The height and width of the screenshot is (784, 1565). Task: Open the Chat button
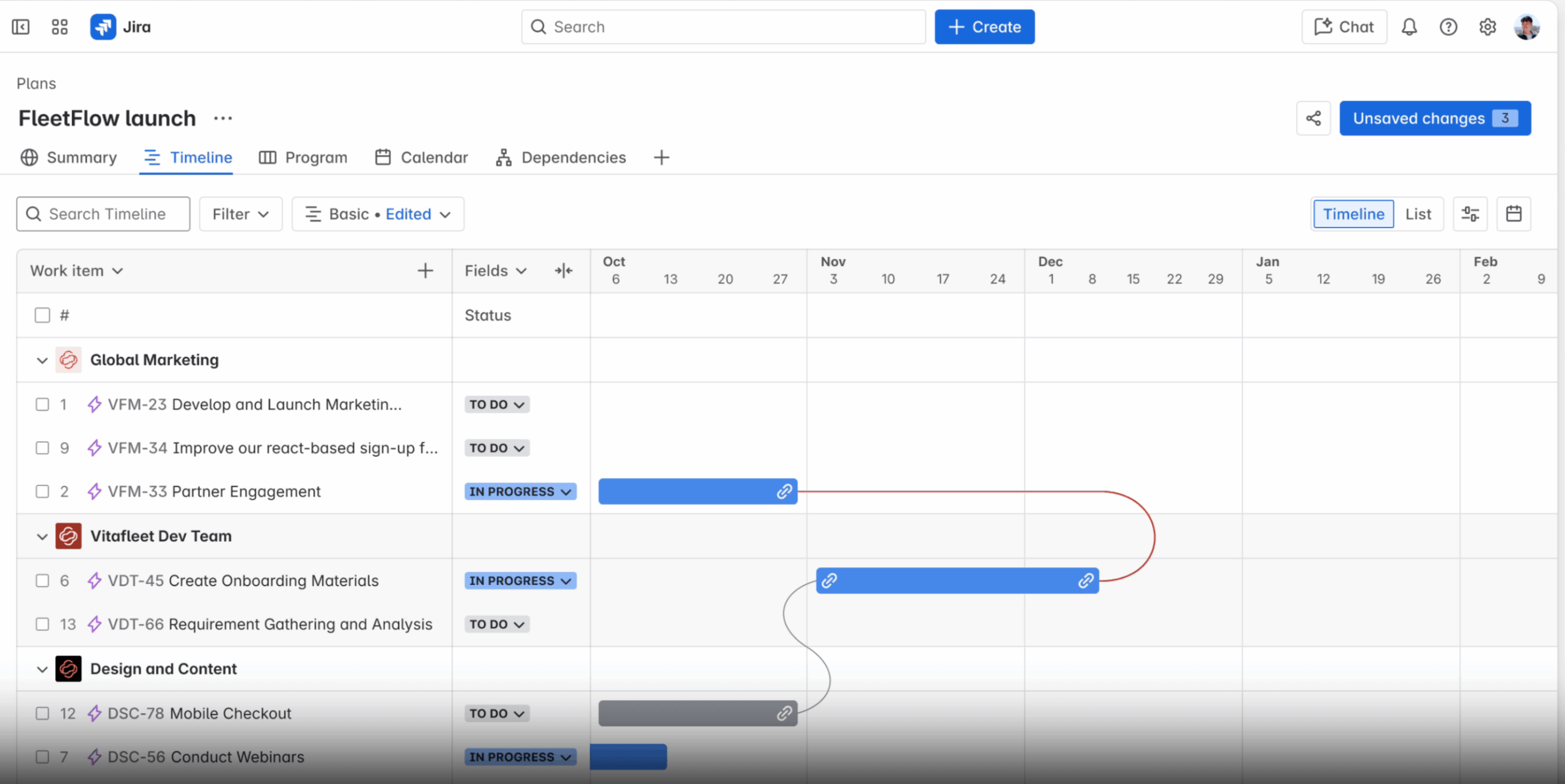click(1344, 27)
